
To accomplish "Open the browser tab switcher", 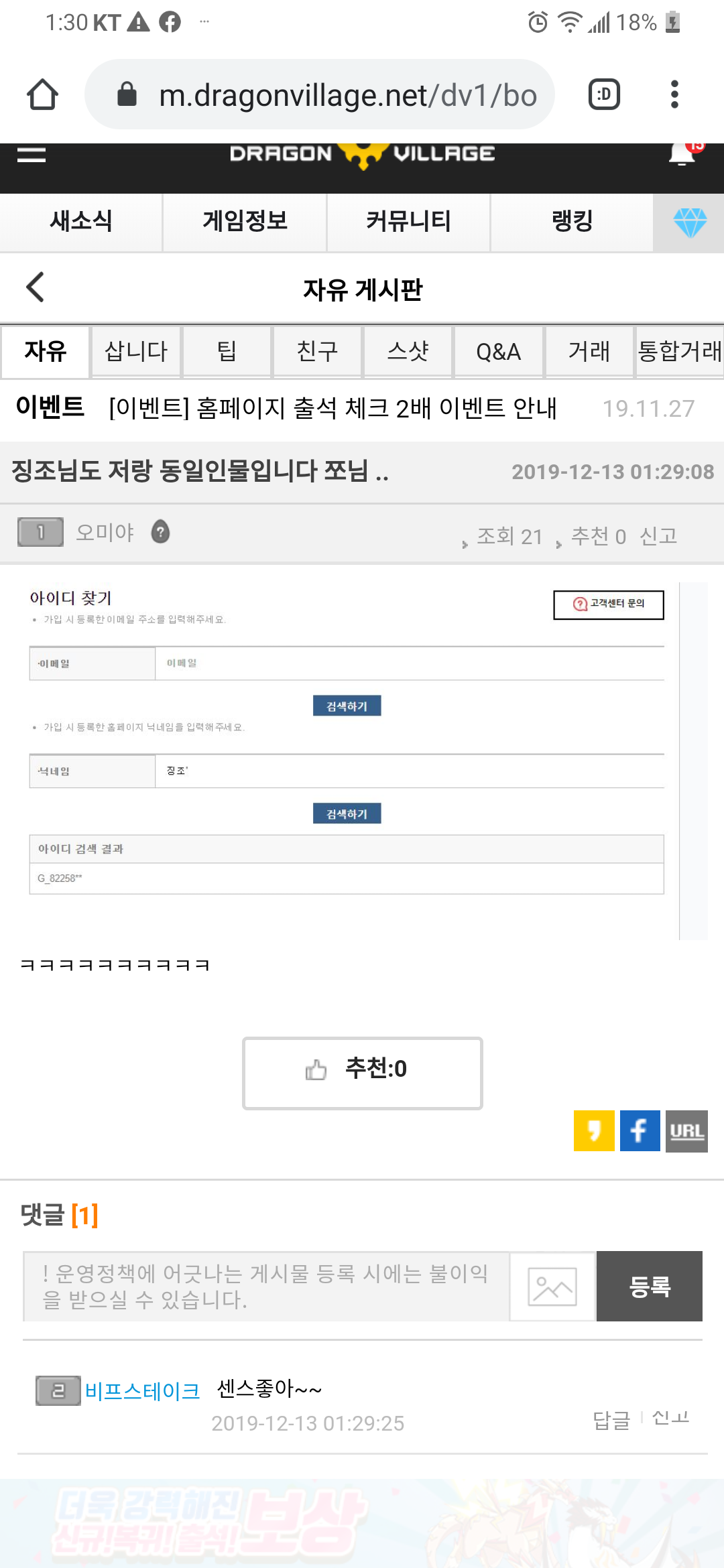I will (x=604, y=94).
